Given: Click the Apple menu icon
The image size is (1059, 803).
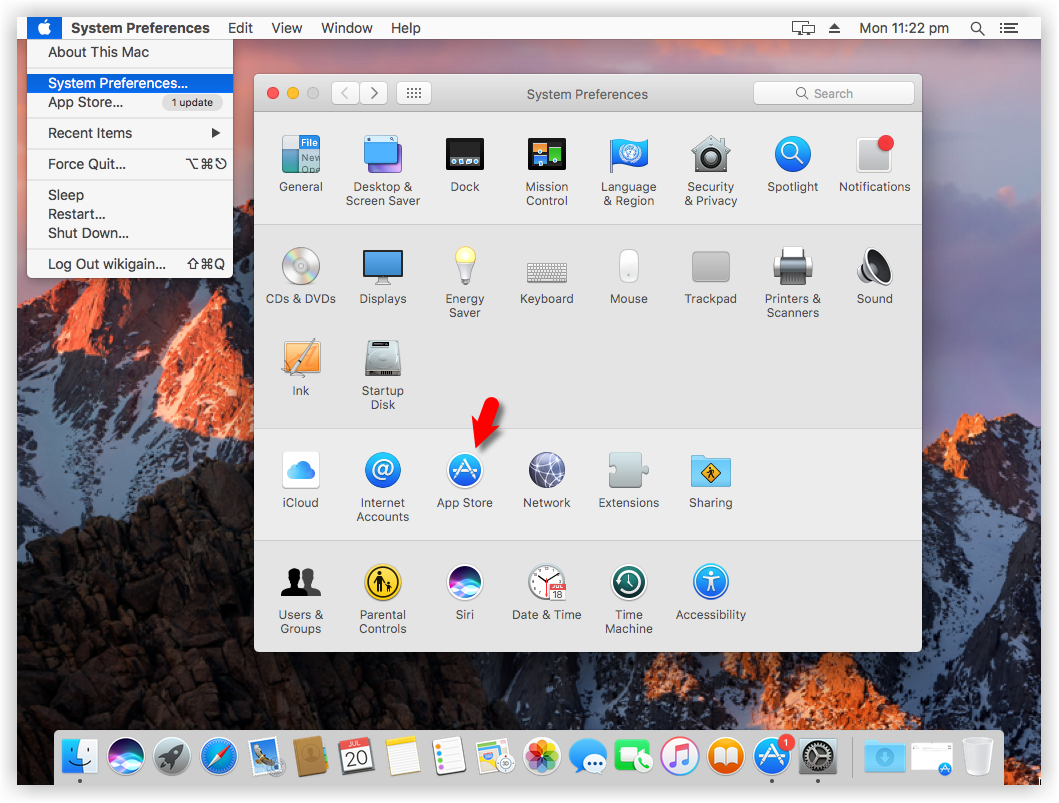Looking at the screenshot, I should (44, 28).
